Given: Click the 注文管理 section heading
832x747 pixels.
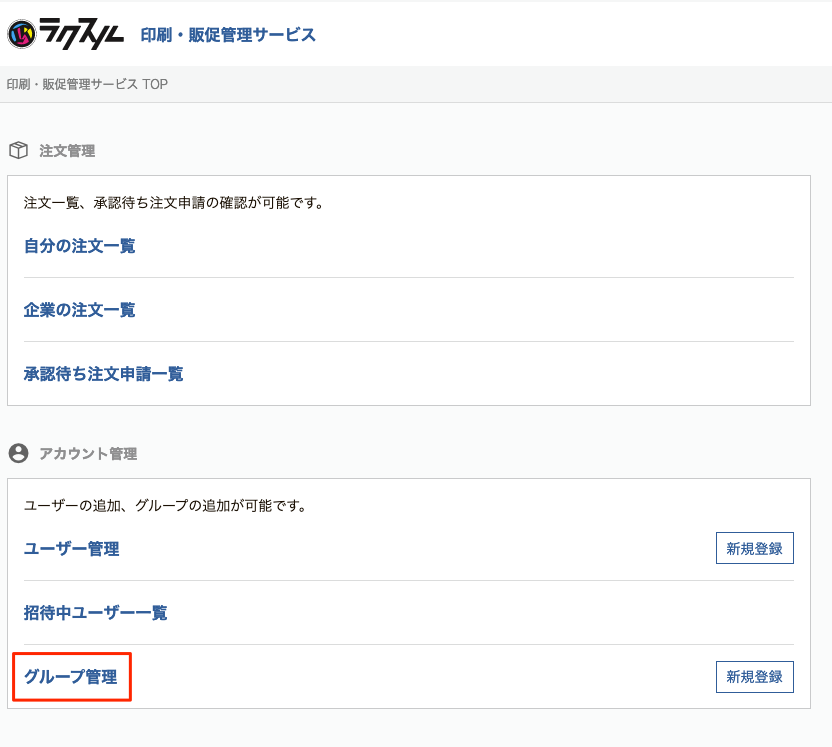Looking at the screenshot, I should (x=67, y=151).
